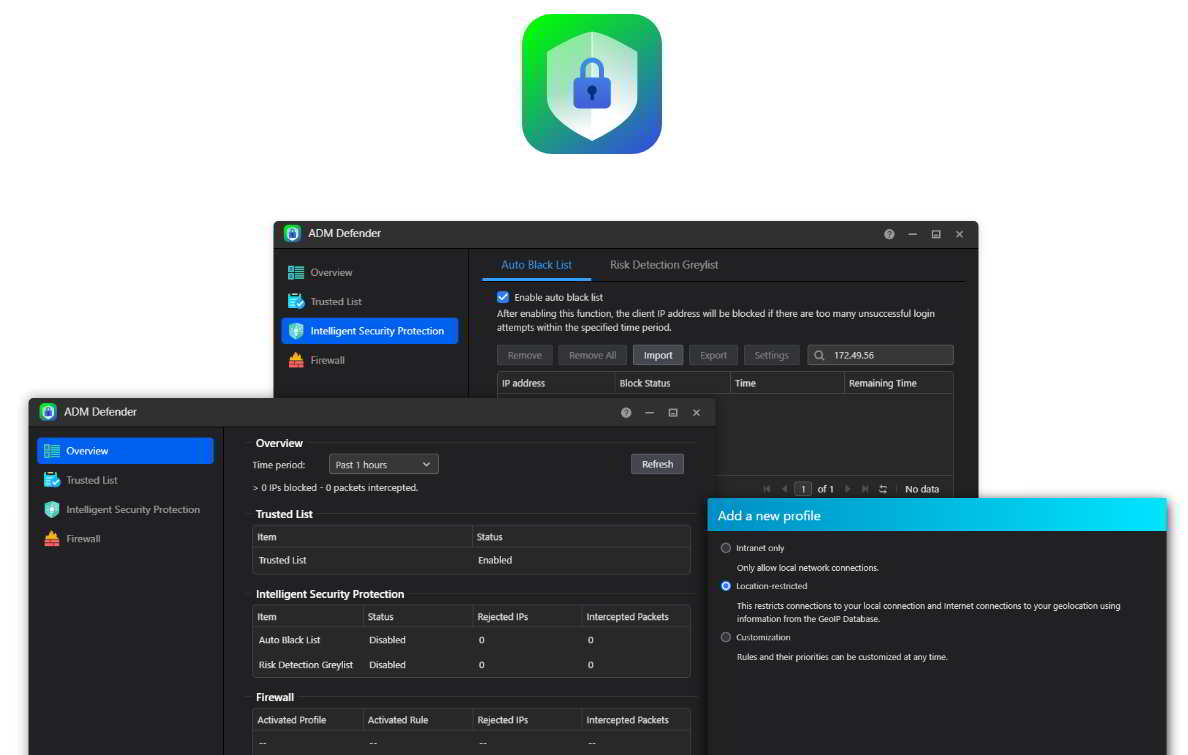1188x755 pixels.
Task: Click Intelligent Security Protection shield icon, back window
Action: coord(296,331)
